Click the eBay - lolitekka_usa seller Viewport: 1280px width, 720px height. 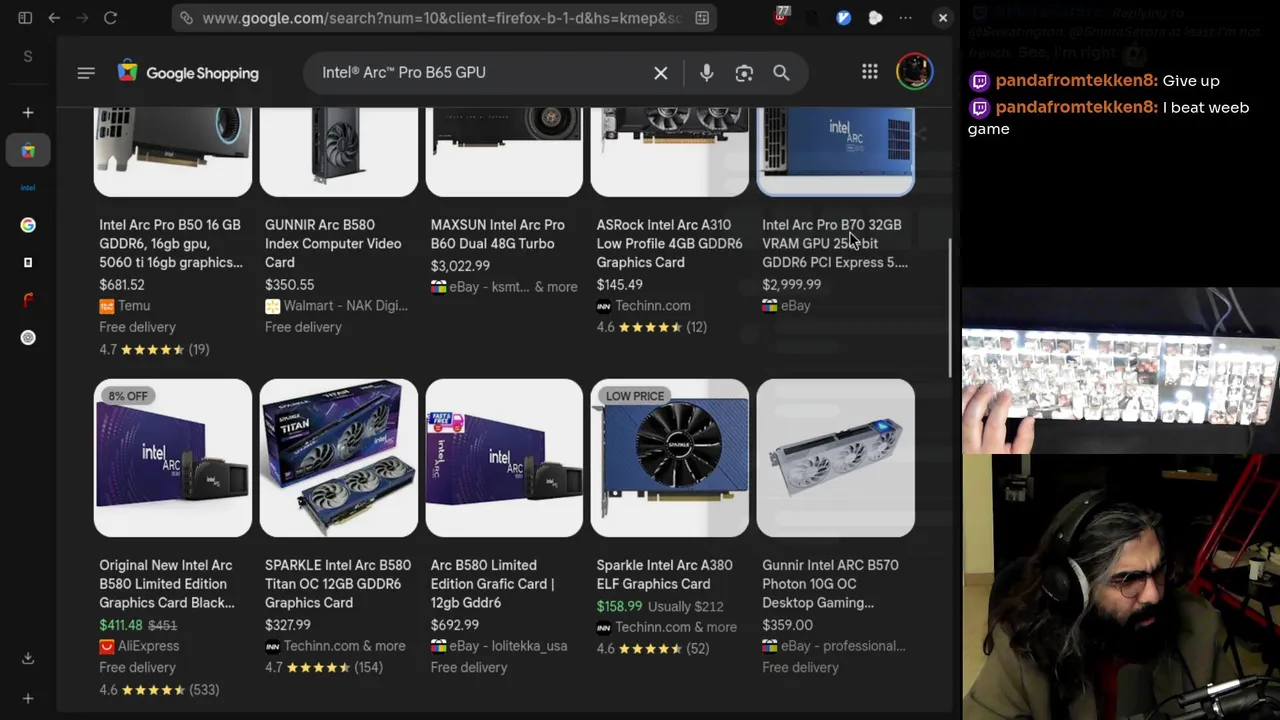(508, 646)
